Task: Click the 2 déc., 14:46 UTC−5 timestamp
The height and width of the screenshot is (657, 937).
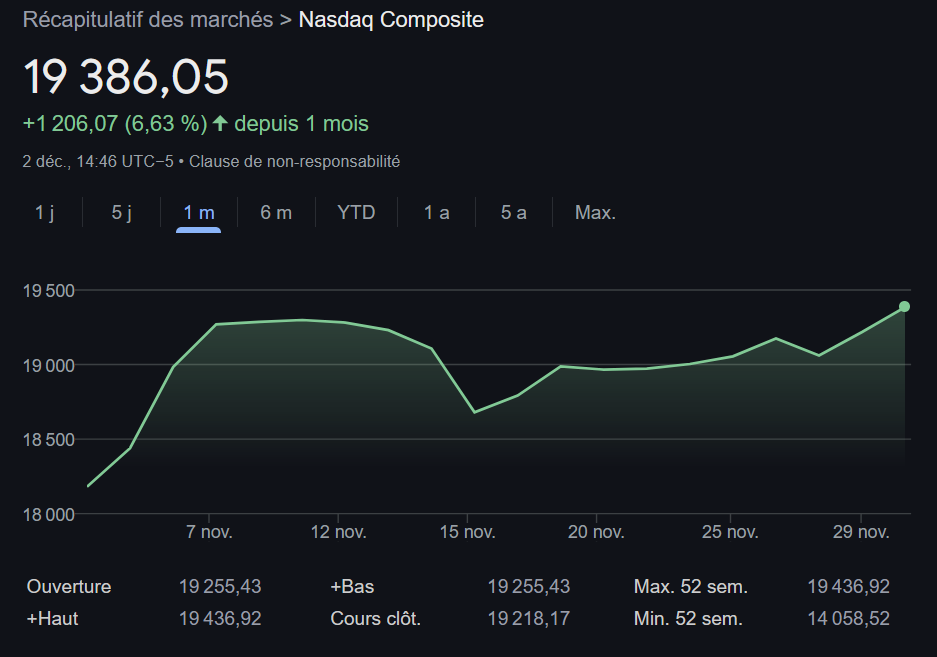Action: tap(98, 161)
